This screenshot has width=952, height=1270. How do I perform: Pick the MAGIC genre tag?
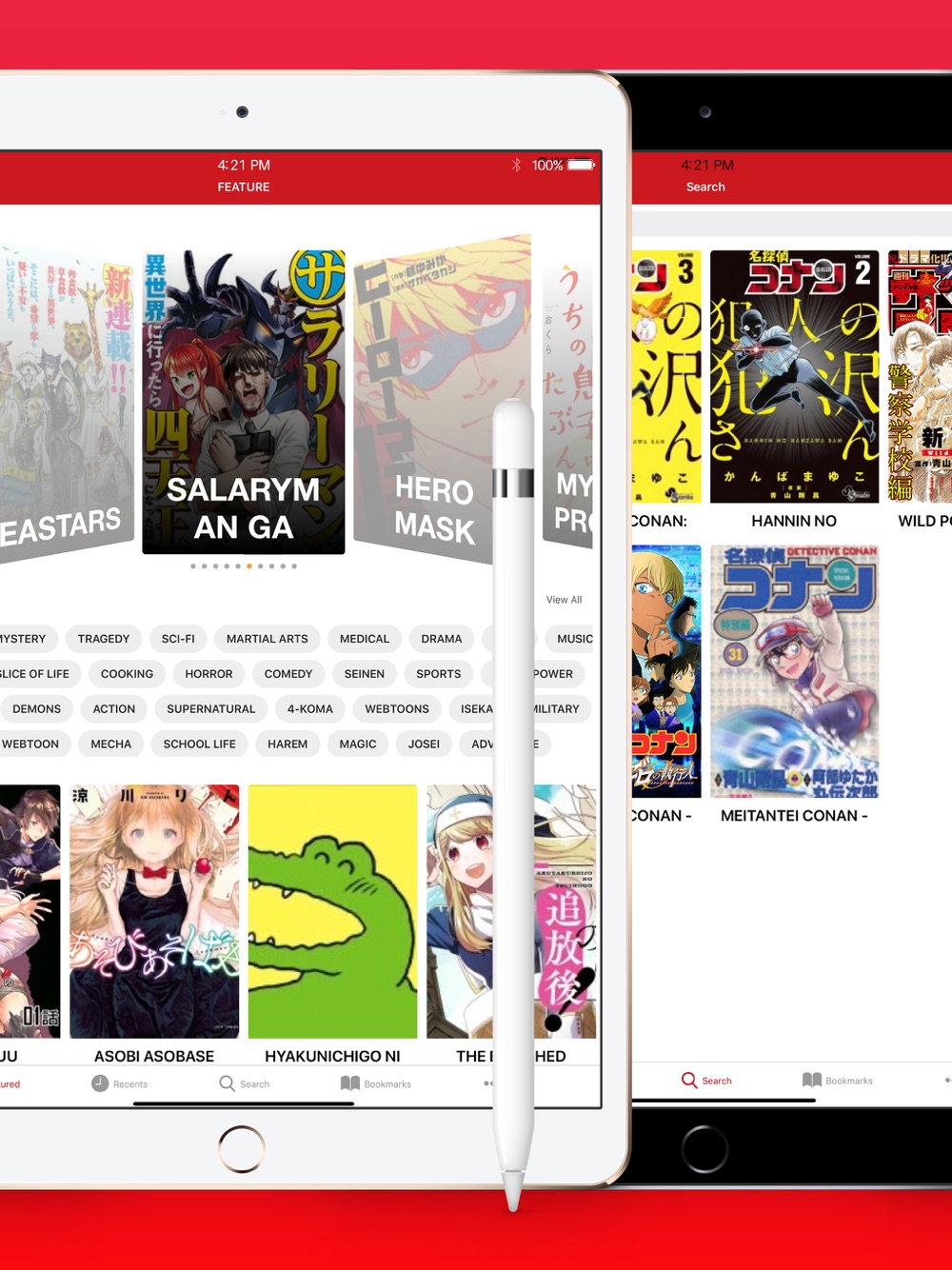pyautogui.click(x=358, y=744)
